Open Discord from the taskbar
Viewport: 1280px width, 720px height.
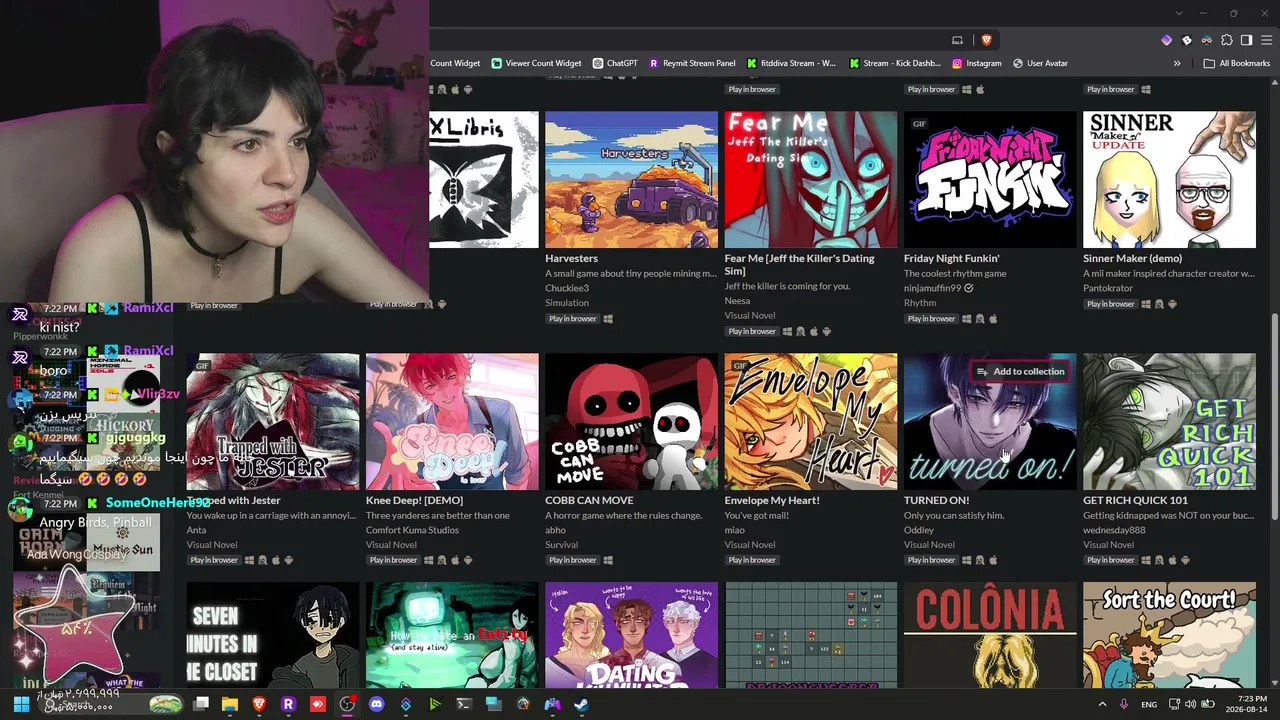[x=376, y=704]
